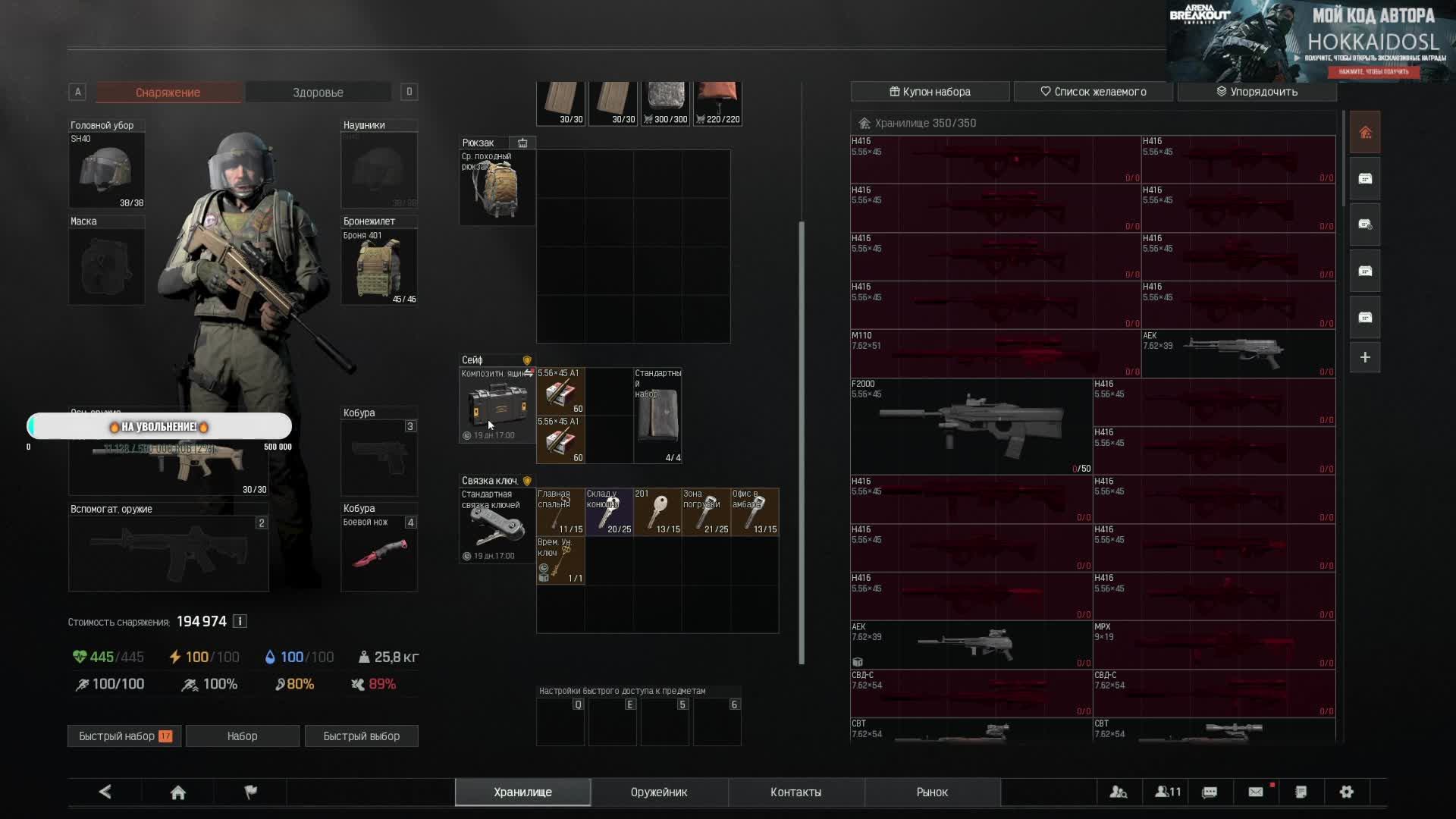The image size is (1456, 819).
Task: Open the mail envelope icon
Action: pos(1256,792)
